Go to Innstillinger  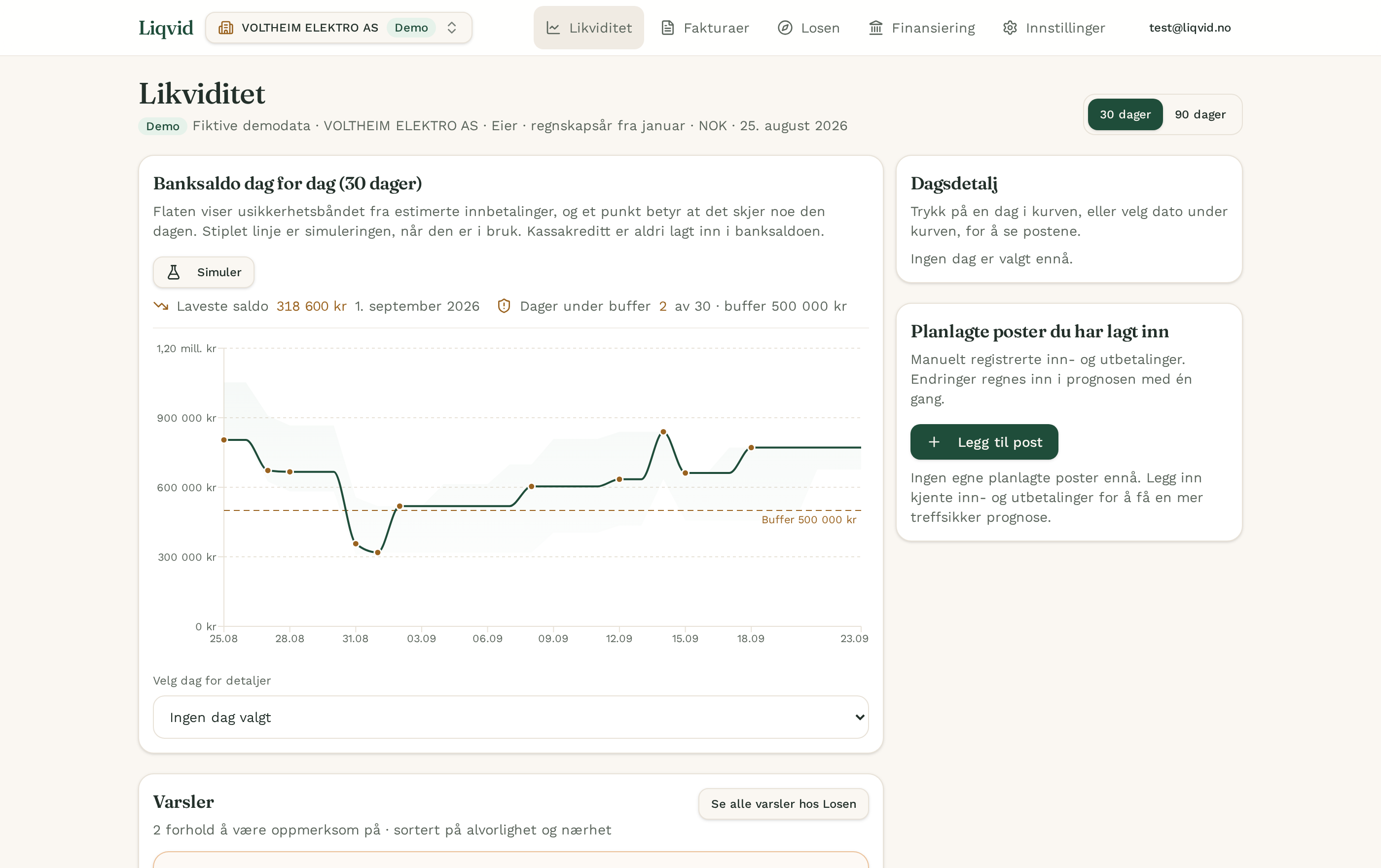[1054, 28]
